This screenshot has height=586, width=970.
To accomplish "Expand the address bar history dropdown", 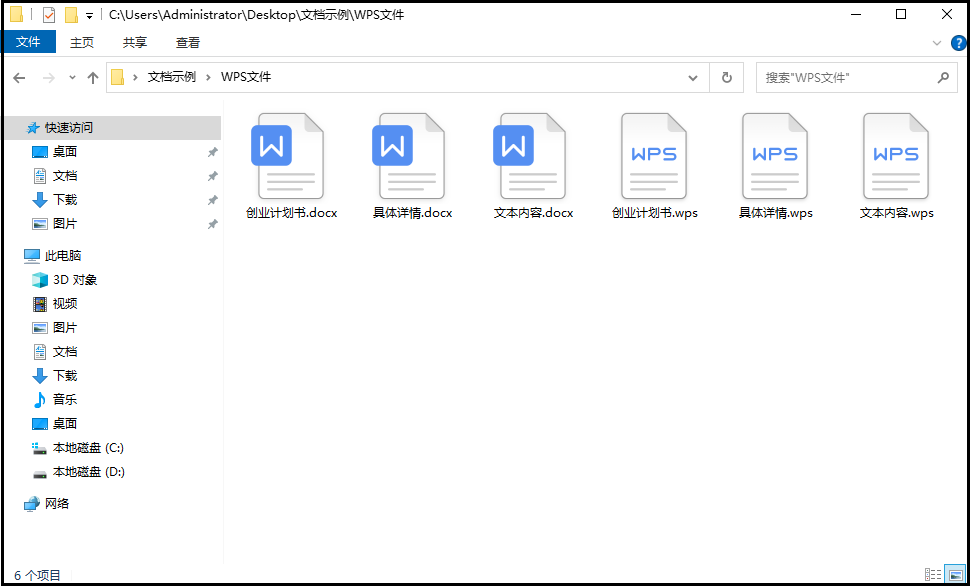I will point(693,77).
